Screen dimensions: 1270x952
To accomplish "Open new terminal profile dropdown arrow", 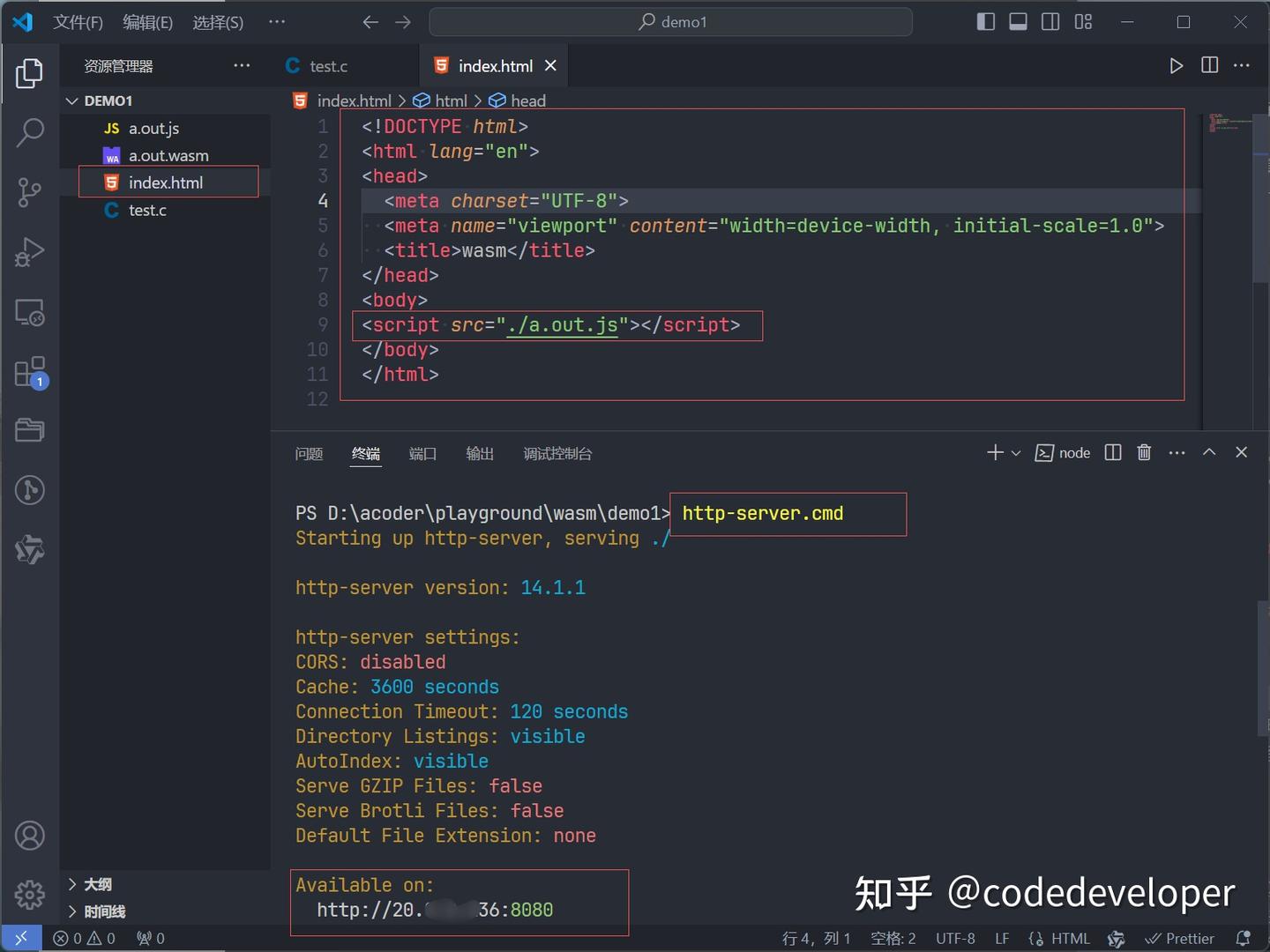I will coord(1016,453).
